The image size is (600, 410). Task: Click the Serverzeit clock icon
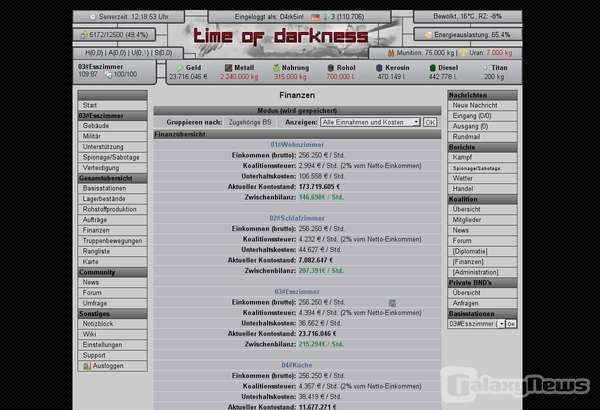pyautogui.click(x=93, y=17)
